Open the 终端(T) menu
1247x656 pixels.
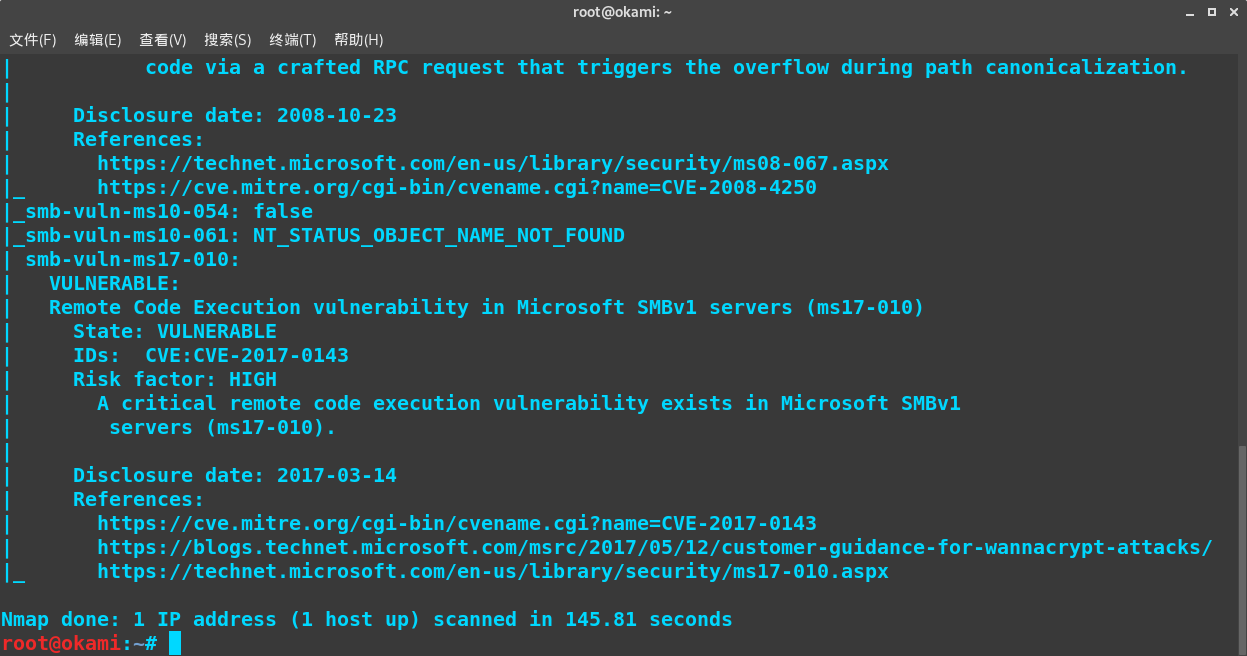point(291,40)
